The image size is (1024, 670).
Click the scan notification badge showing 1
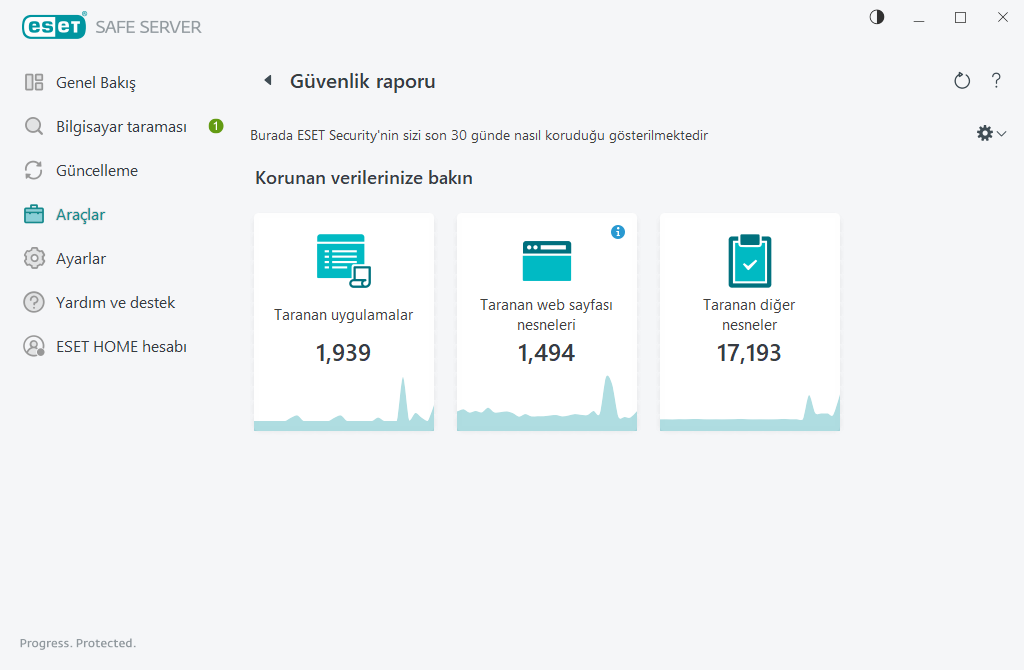(x=215, y=126)
